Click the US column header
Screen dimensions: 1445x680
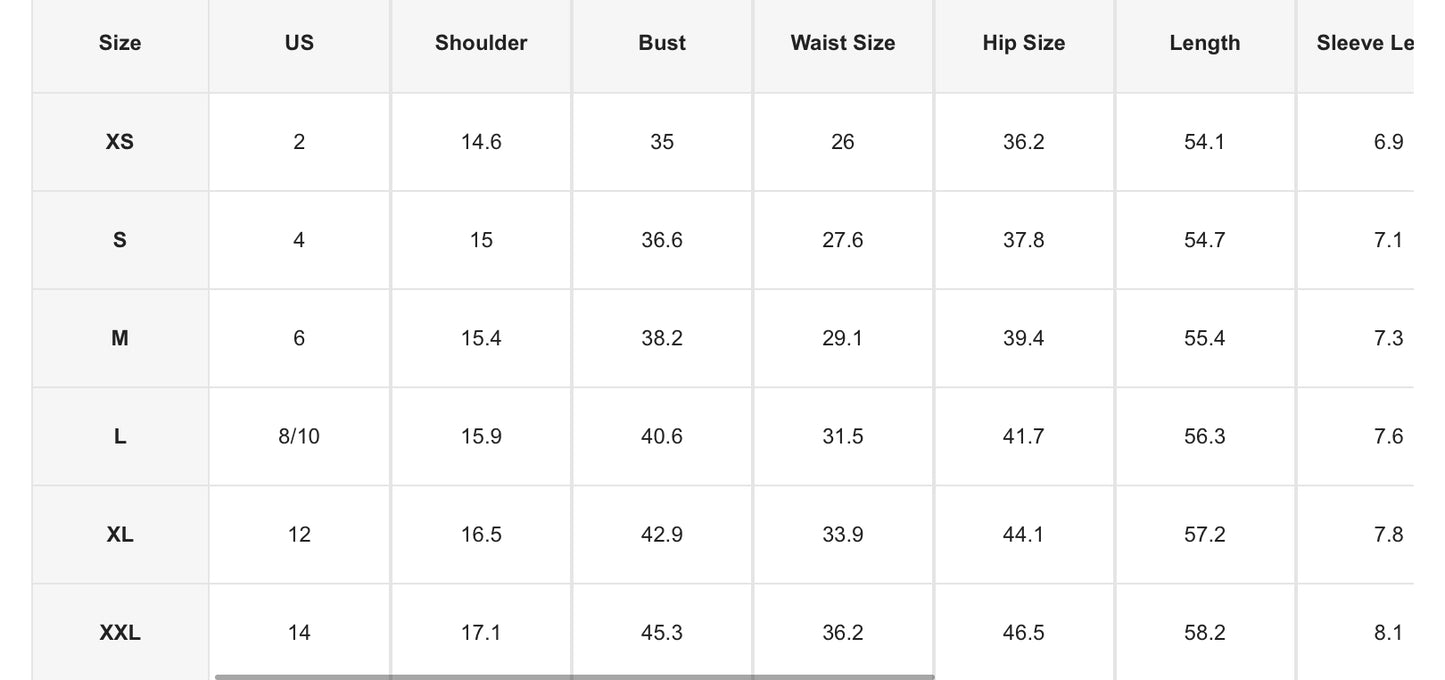pos(299,43)
